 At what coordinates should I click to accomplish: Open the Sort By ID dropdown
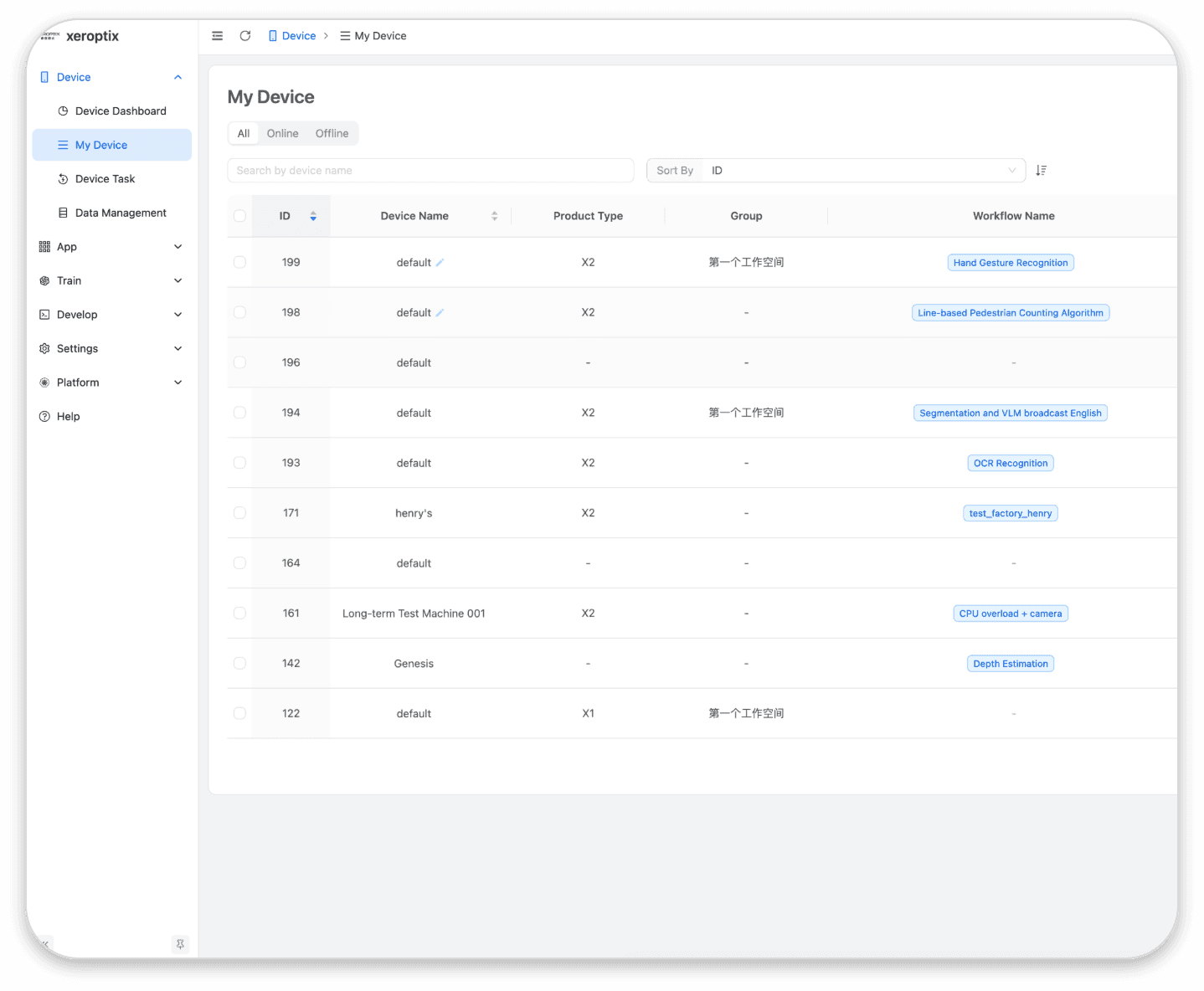coord(863,171)
